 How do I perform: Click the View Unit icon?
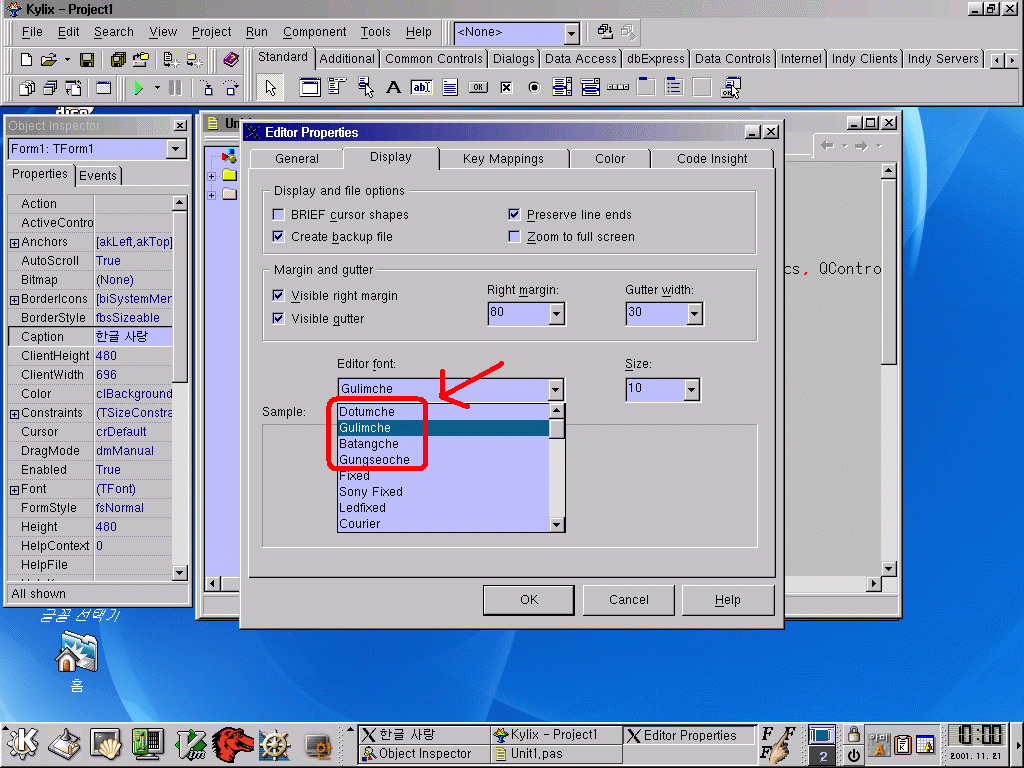coord(27,88)
